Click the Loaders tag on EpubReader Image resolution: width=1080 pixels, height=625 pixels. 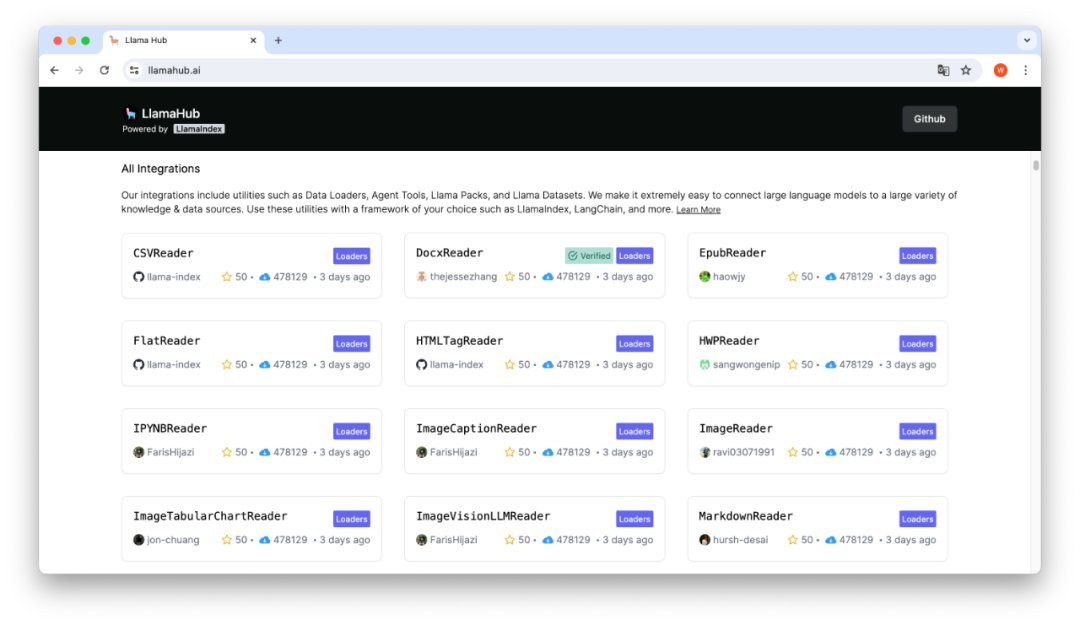tap(917, 256)
